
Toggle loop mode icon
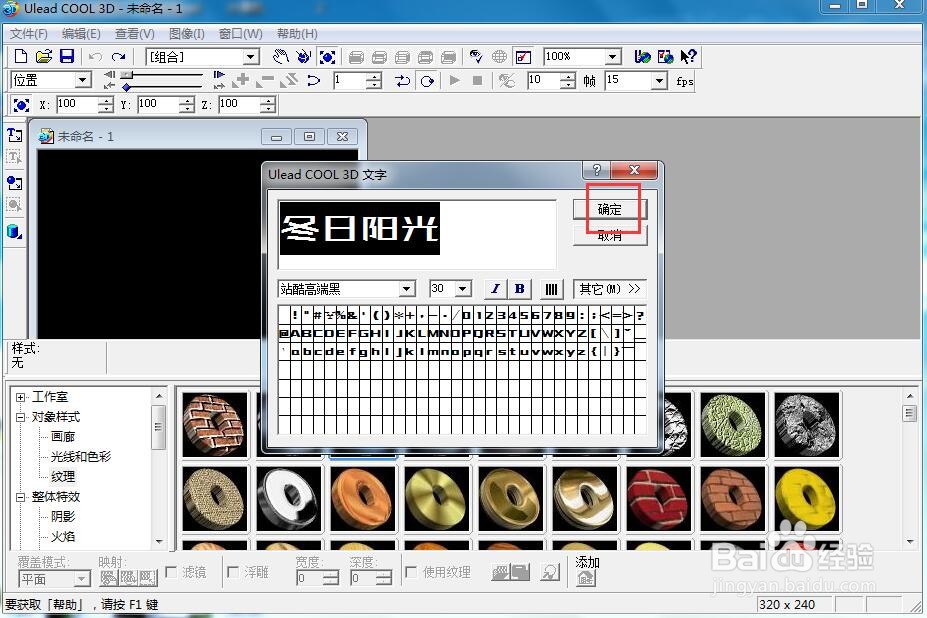point(427,80)
